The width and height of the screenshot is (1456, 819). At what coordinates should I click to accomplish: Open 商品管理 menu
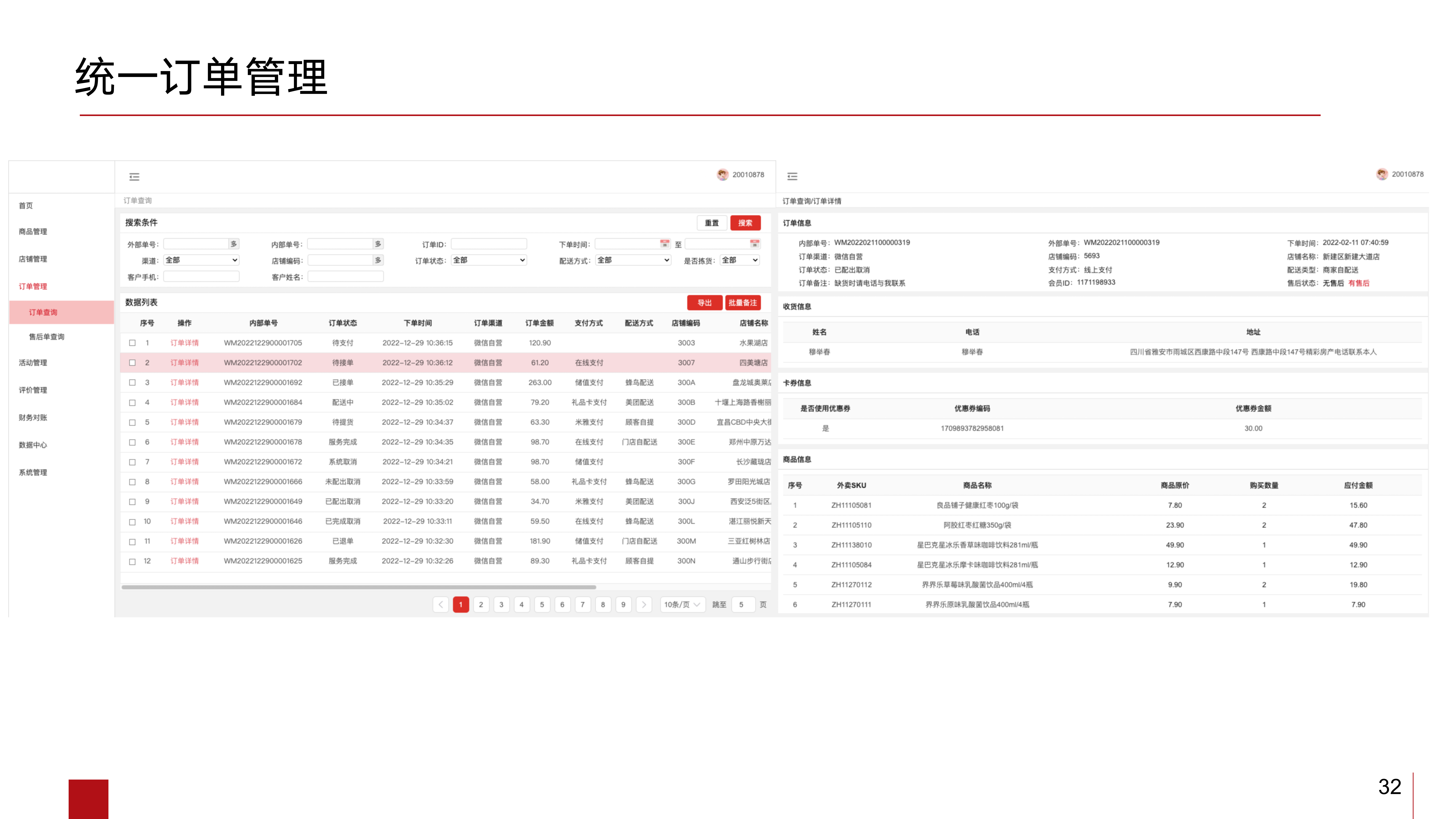click(33, 232)
